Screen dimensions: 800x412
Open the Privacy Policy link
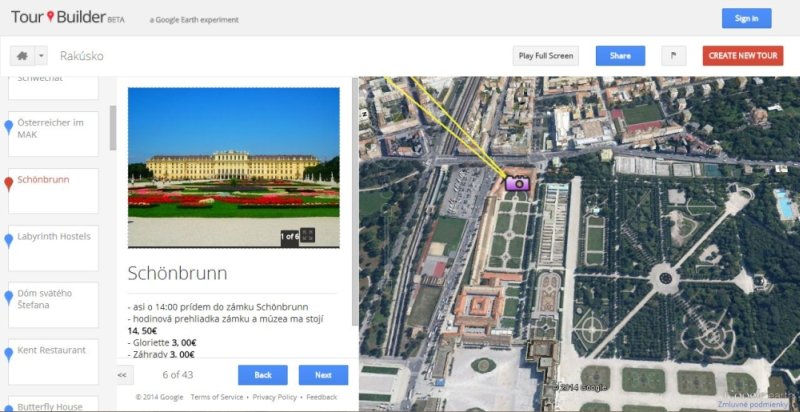pyautogui.click(x=274, y=397)
